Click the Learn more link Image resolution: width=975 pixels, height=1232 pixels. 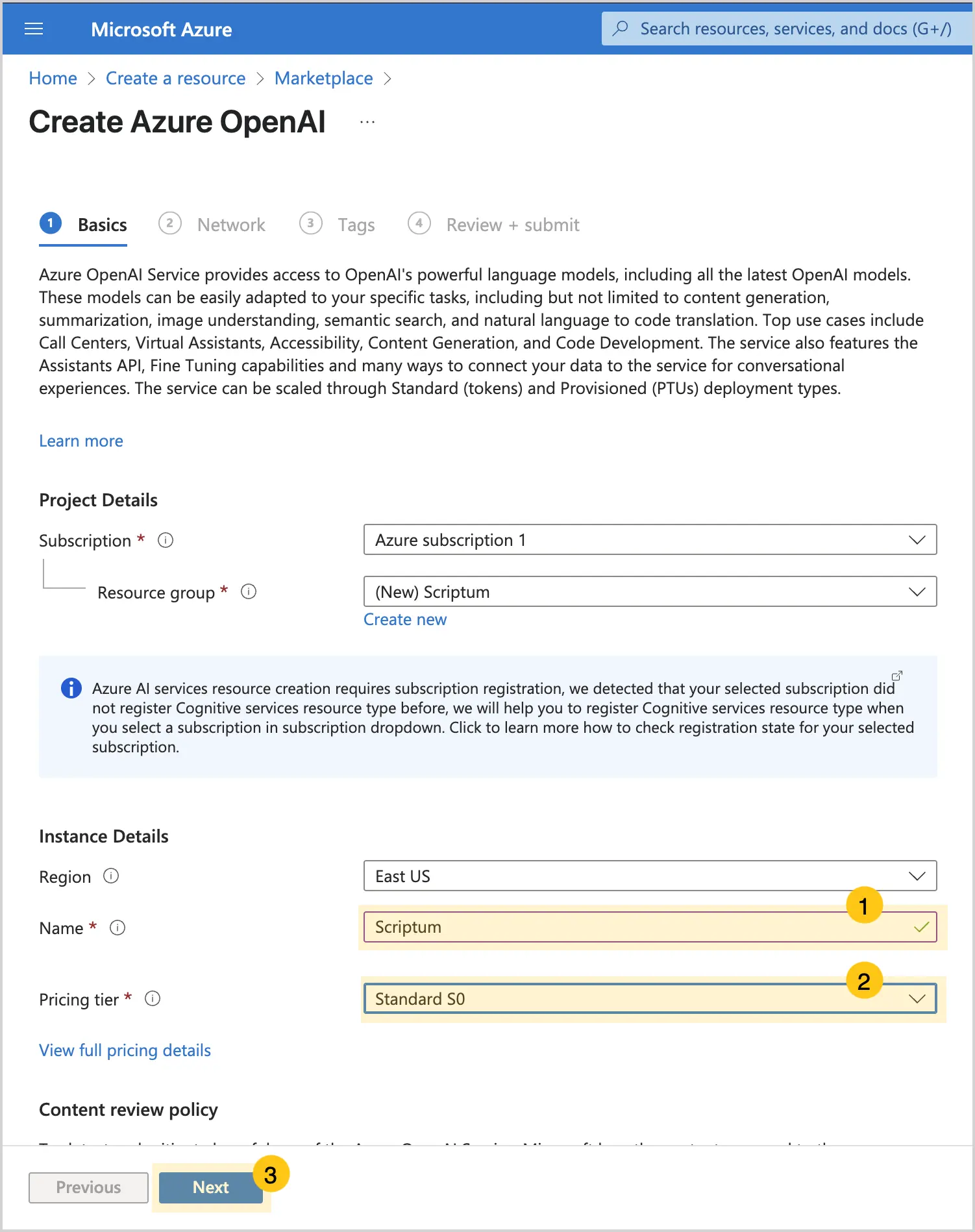pos(81,441)
